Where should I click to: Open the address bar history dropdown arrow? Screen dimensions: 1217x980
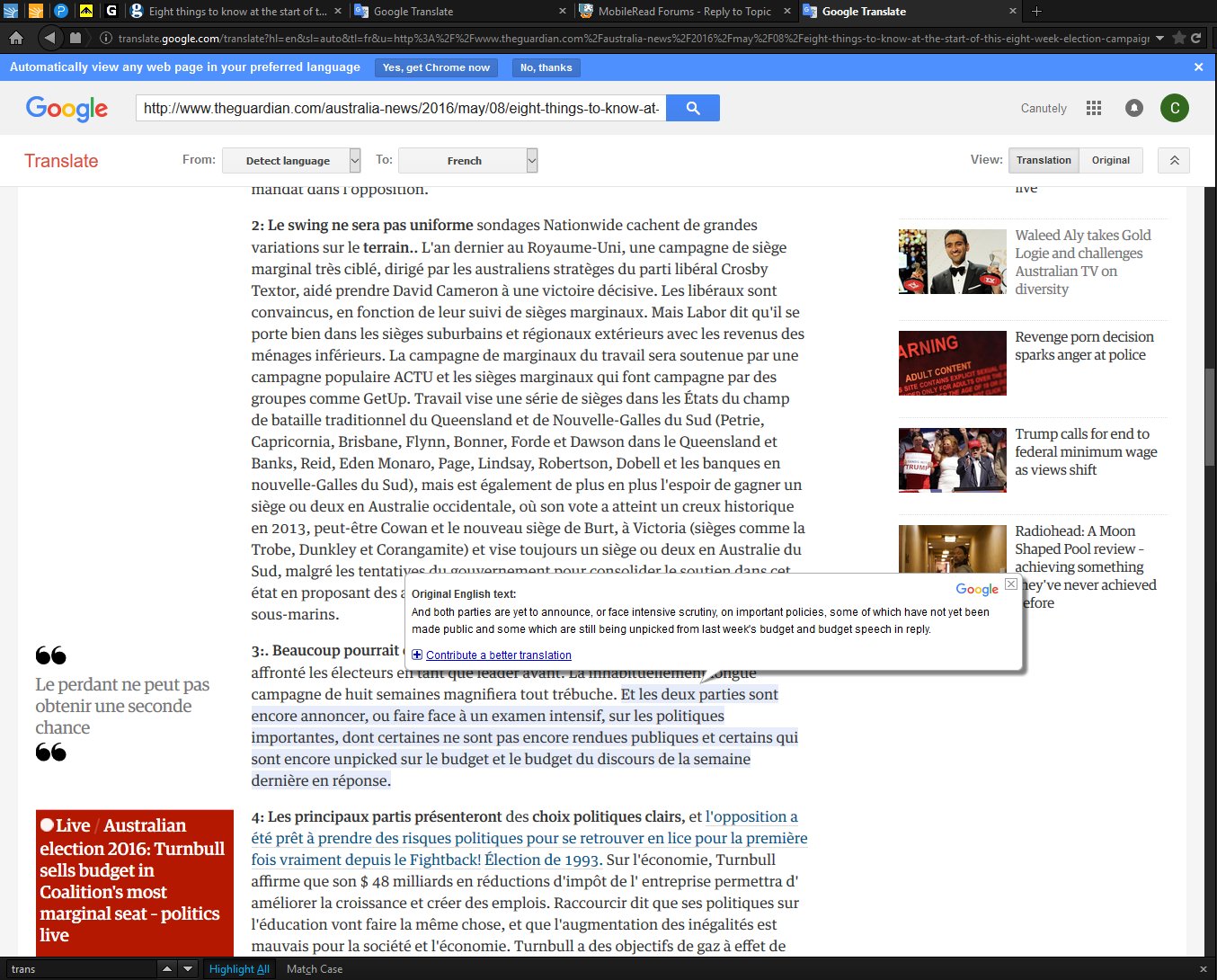(x=1159, y=38)
